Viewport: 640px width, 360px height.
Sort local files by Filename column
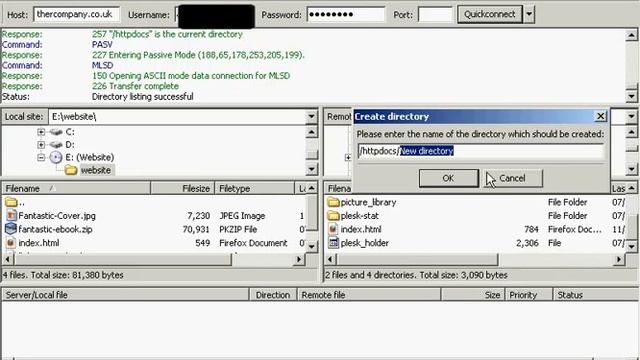(x=77, y=188)
